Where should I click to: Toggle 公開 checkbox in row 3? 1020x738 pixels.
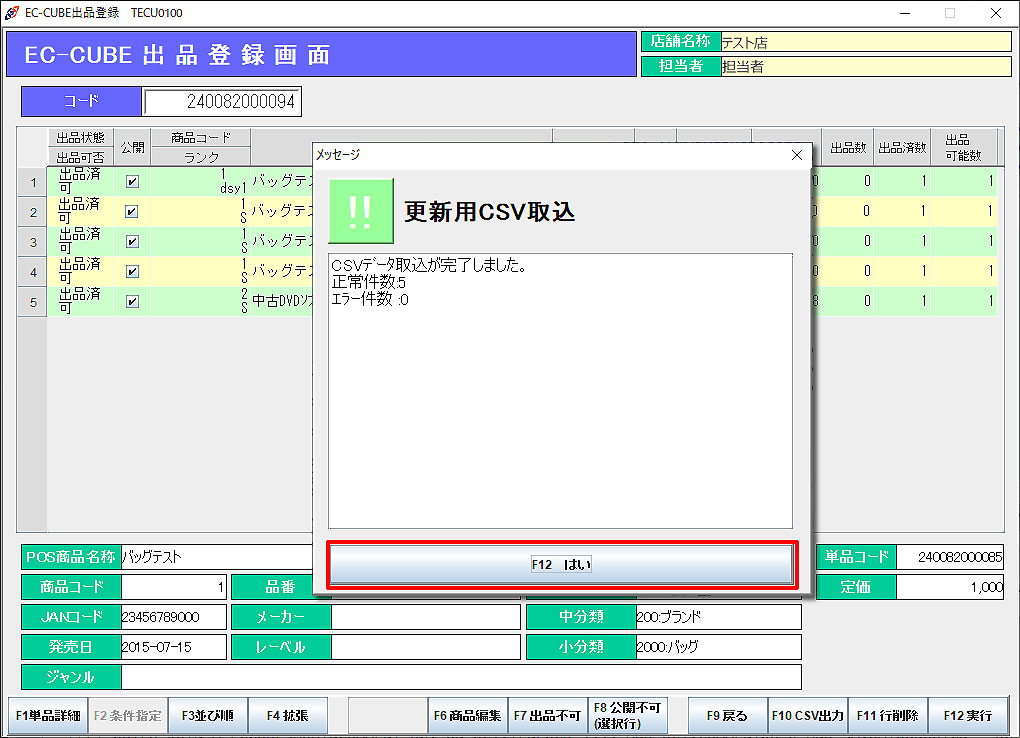tap(132, 242)
